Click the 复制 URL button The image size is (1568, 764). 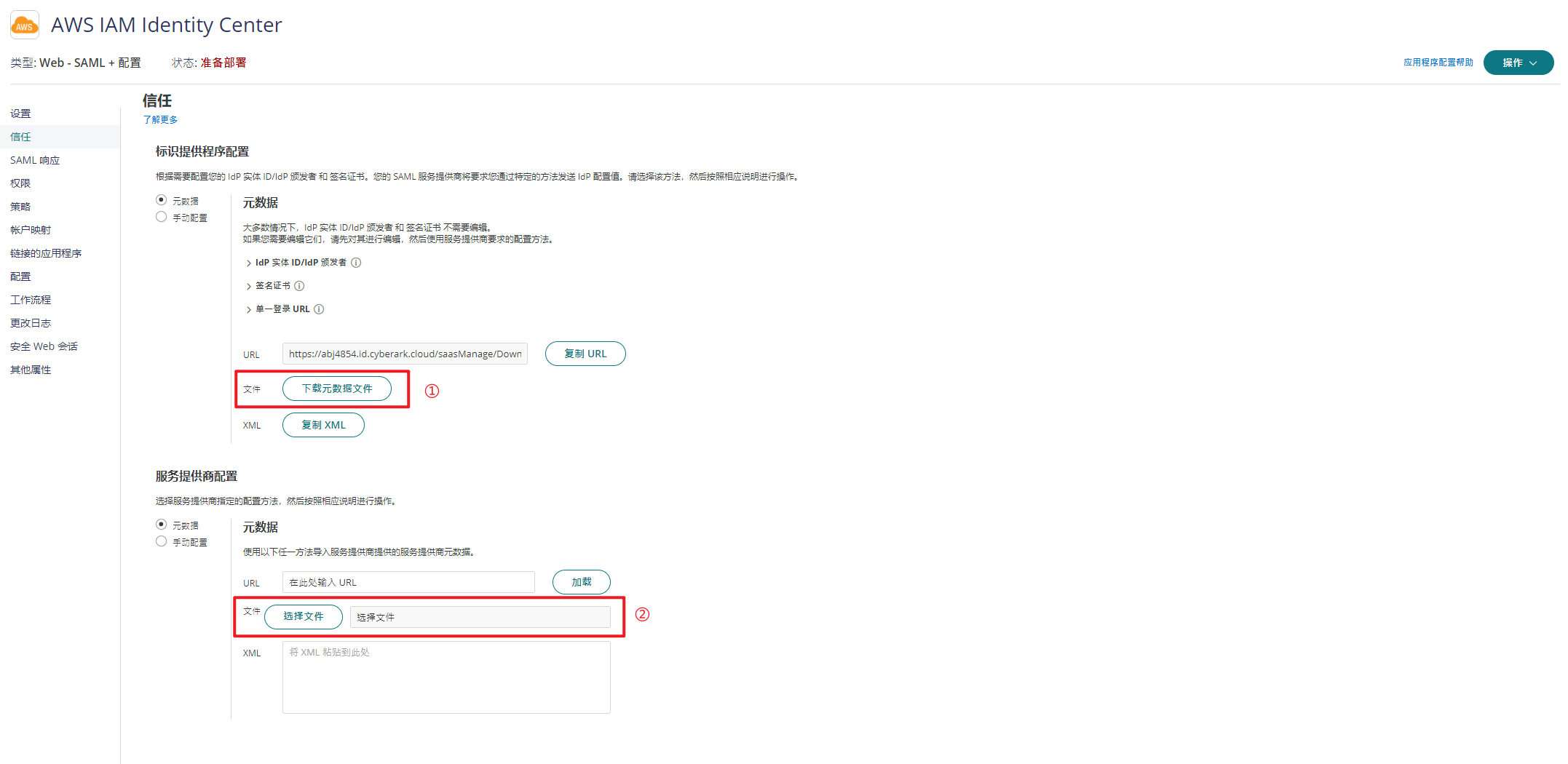coord(585,354)
